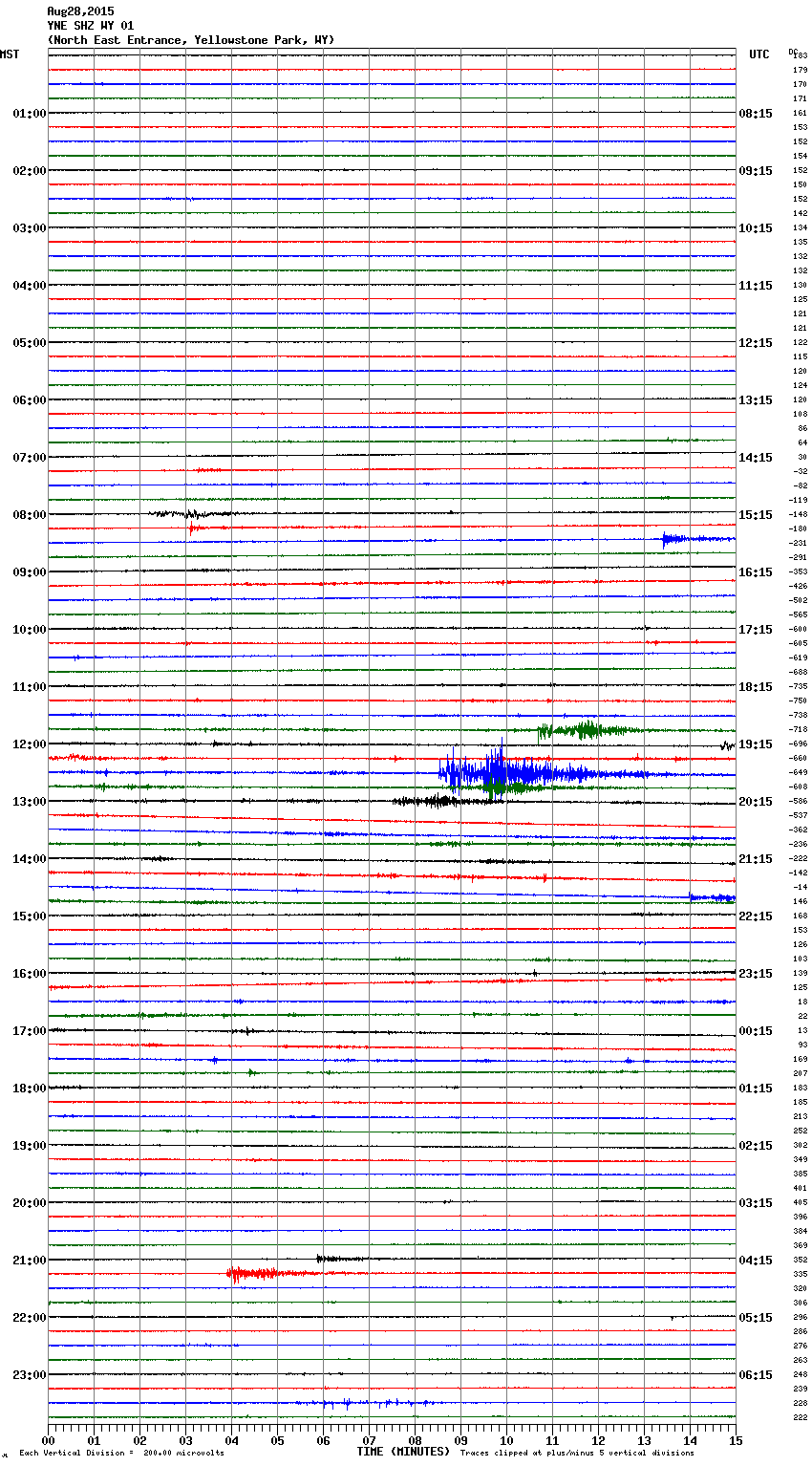The image size is (812, 1466).
Task: Select the 00:15 UTC time label
Action: pyautogui.click(x=756, y=1031)
